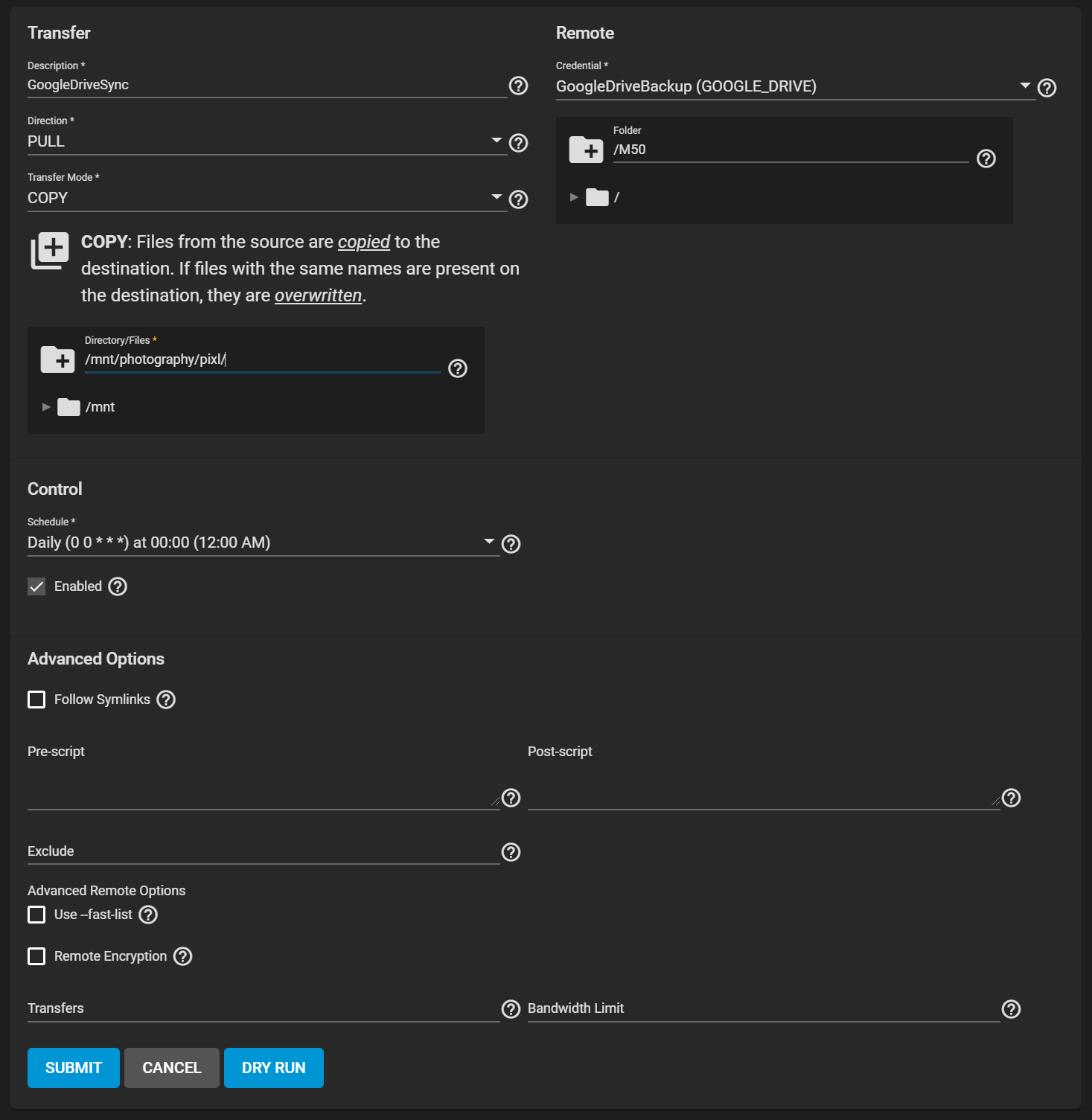1092x1120 pixels.
Task: View help for the Schedule setting
Action: click(x=511, y=544)
